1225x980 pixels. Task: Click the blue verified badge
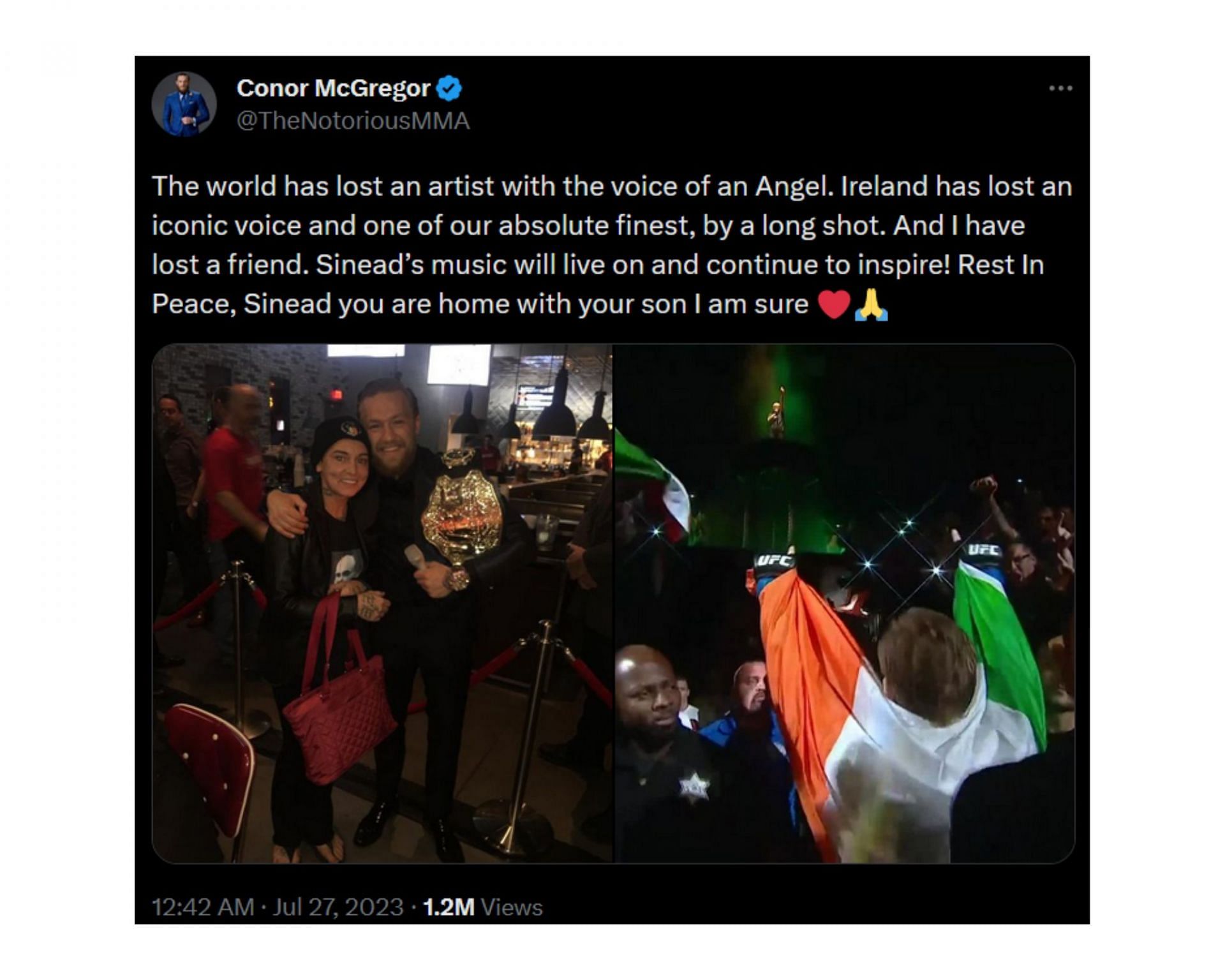pos(449,88)
